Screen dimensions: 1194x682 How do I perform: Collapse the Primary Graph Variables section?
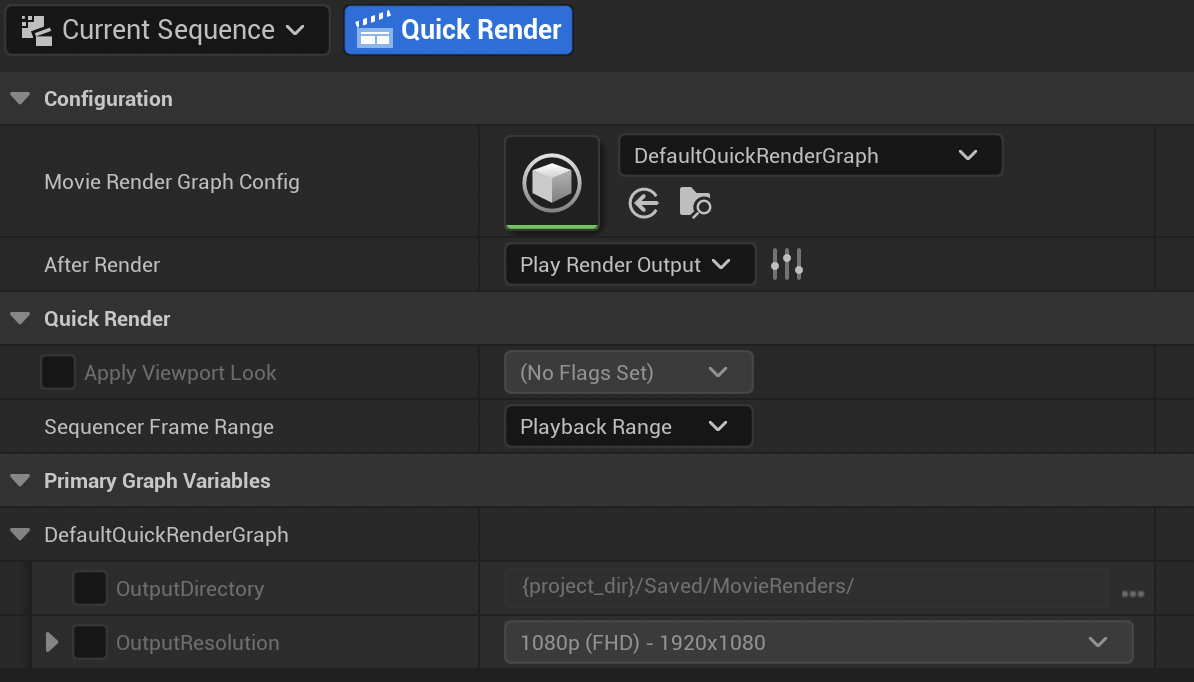[21, 481]
